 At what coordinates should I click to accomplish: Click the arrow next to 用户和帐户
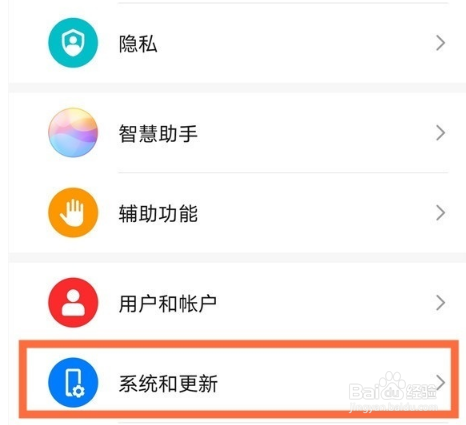(441, 303)
